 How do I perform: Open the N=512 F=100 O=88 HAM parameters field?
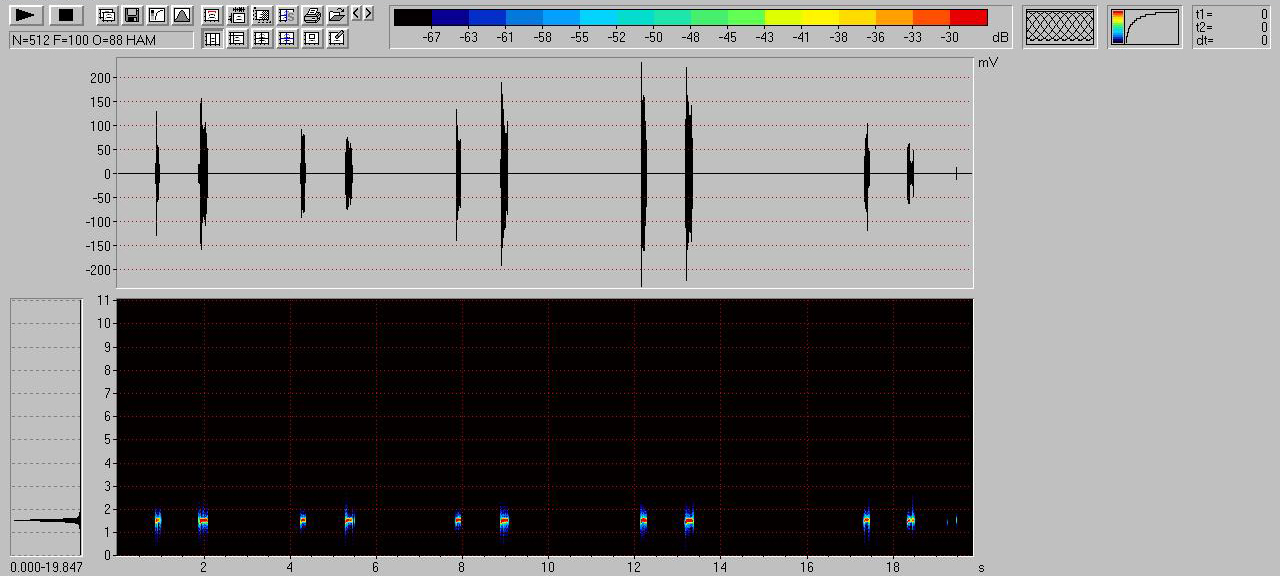[101, 40]
